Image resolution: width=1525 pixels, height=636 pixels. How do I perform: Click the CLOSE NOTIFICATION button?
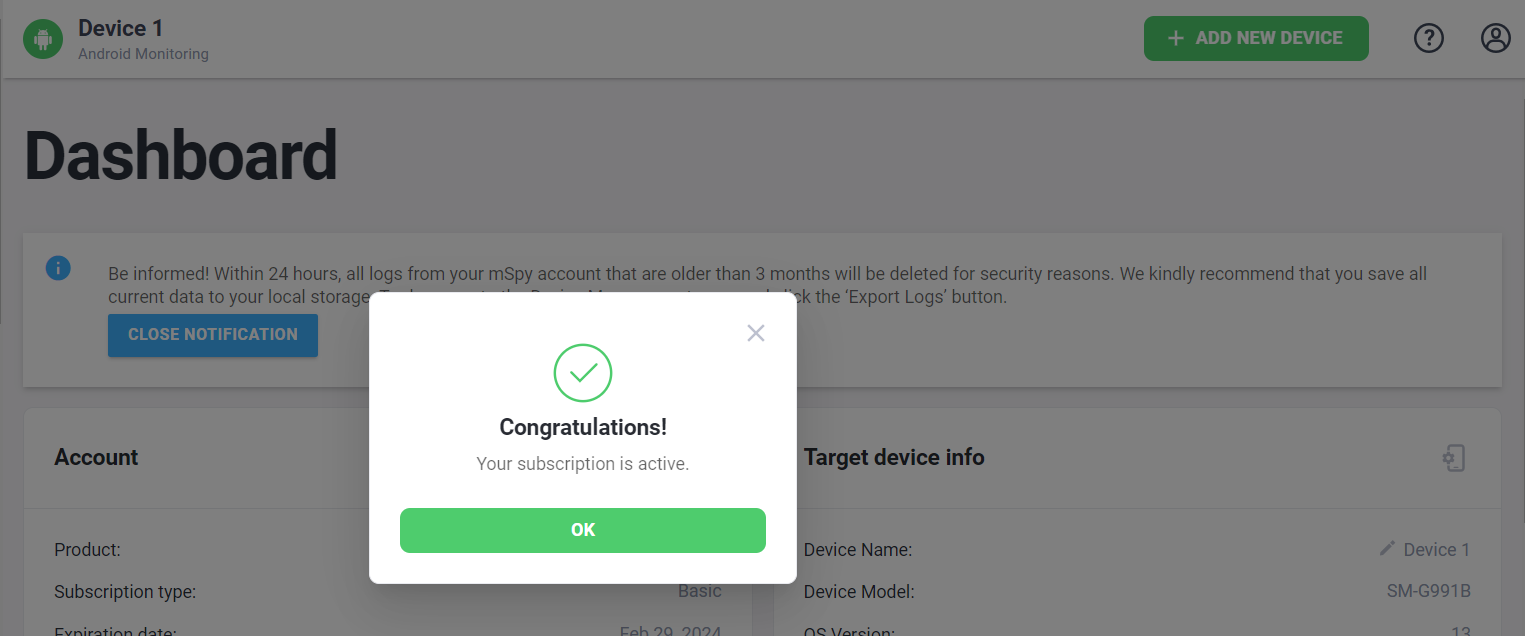213,335
